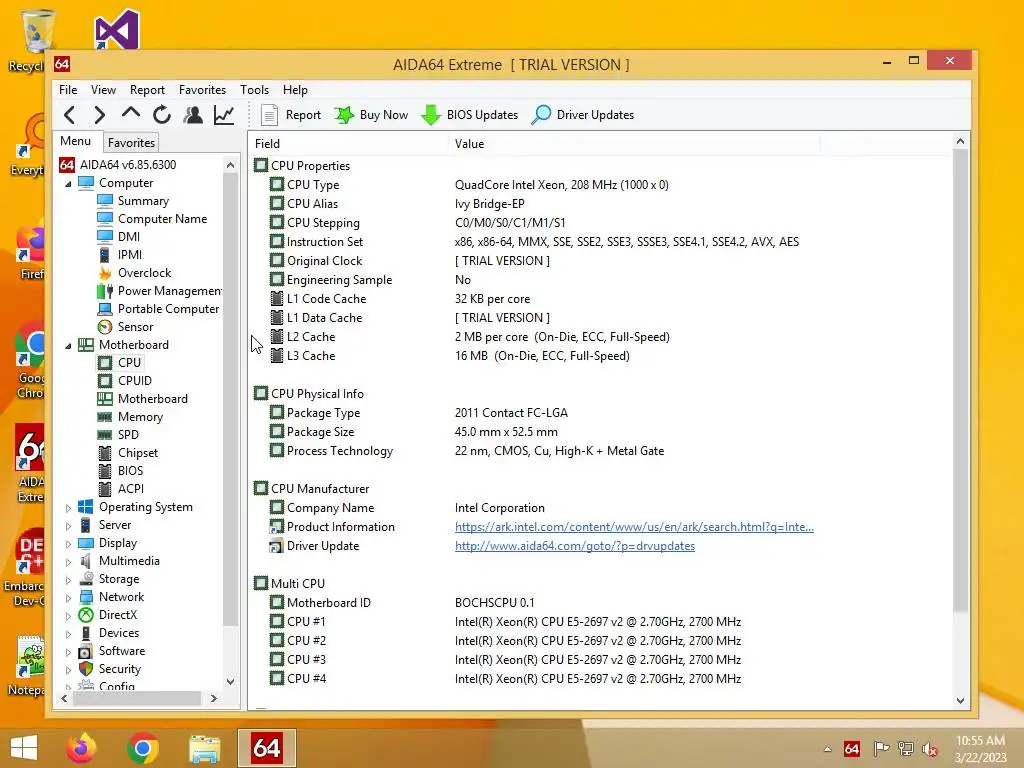1024x768 pixels.
Task: Expand the Server tree node
Action: pos(69,526)
